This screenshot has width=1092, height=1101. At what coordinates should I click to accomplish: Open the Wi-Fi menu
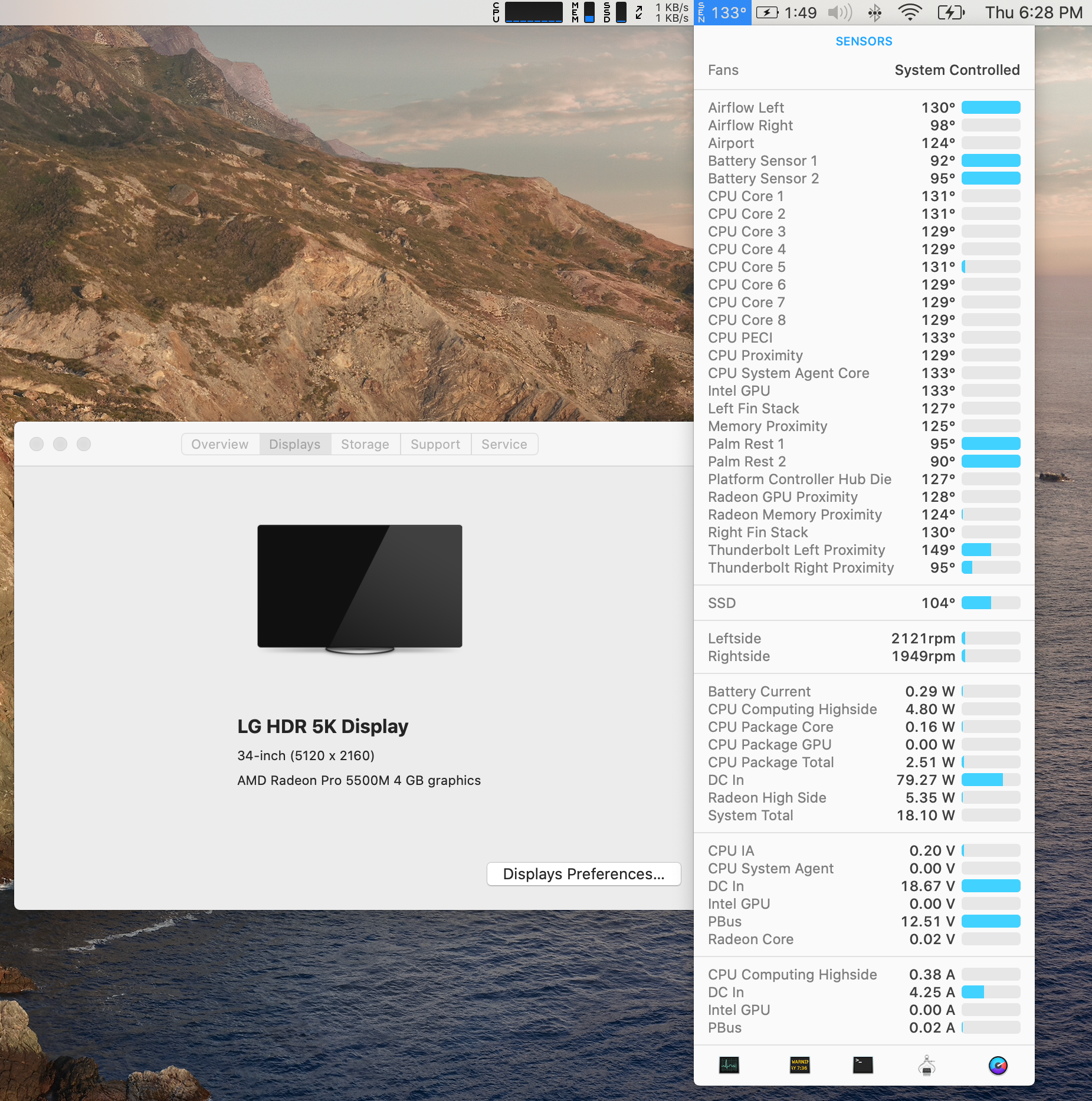coord(910,12)
